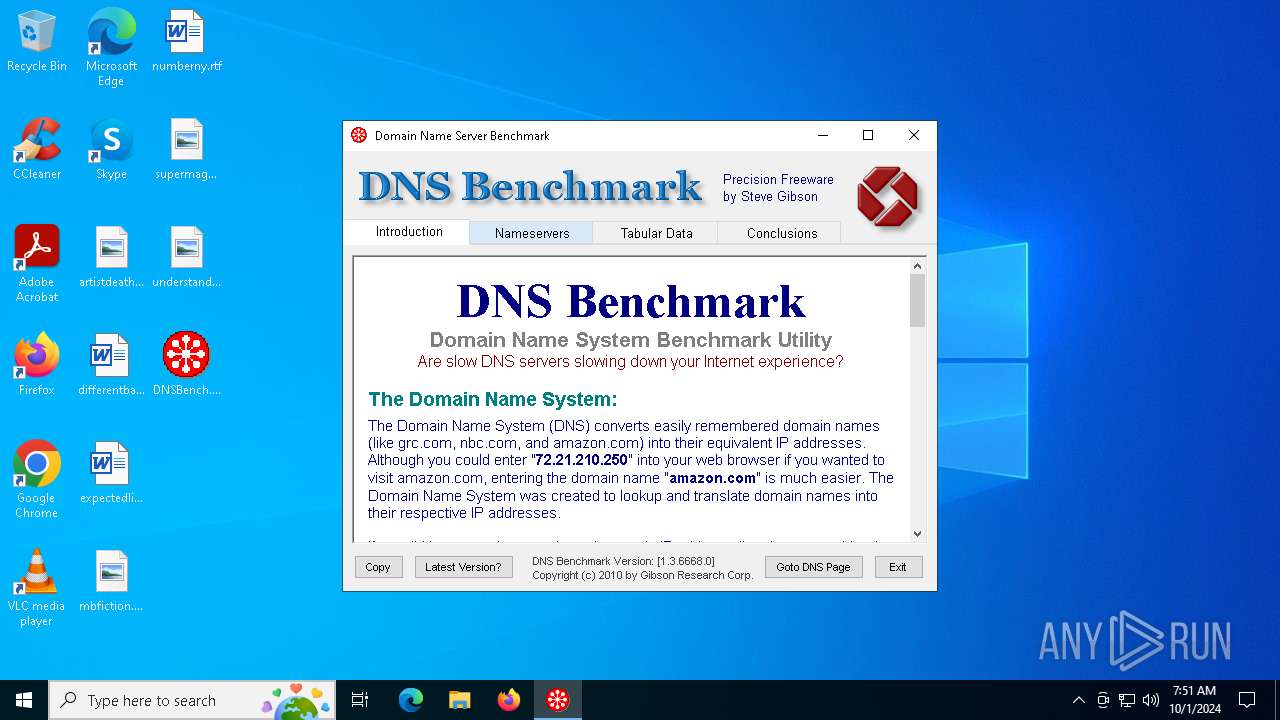This screenshot has height=720, width=1280.
Task: Open Task View from taskbar
Action: coord(360,700)
